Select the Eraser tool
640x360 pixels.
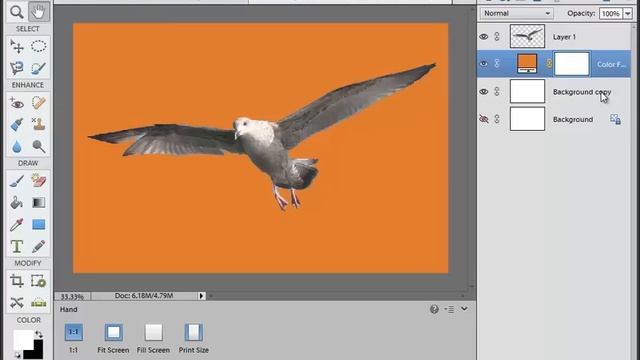(39, 181)
